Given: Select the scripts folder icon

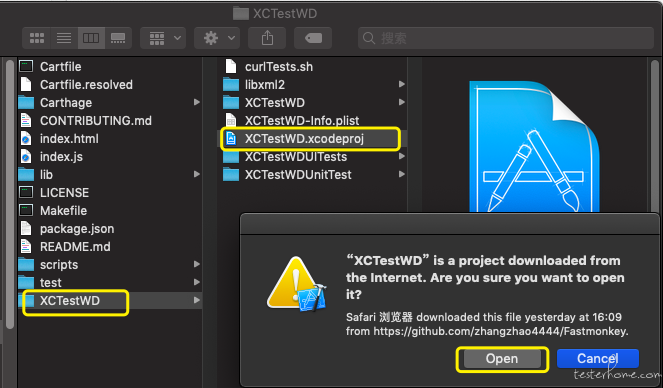Looking at the screenshot, I should [x=26, y=265].
